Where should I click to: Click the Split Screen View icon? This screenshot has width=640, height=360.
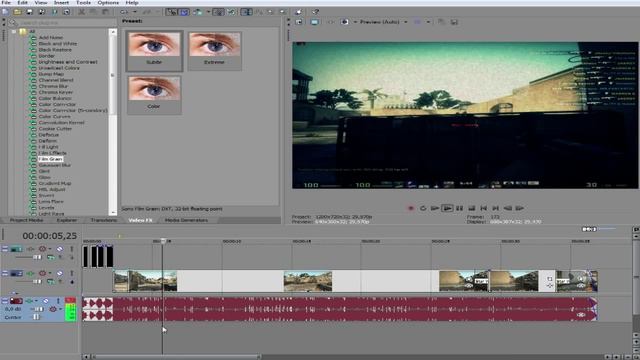344,22
